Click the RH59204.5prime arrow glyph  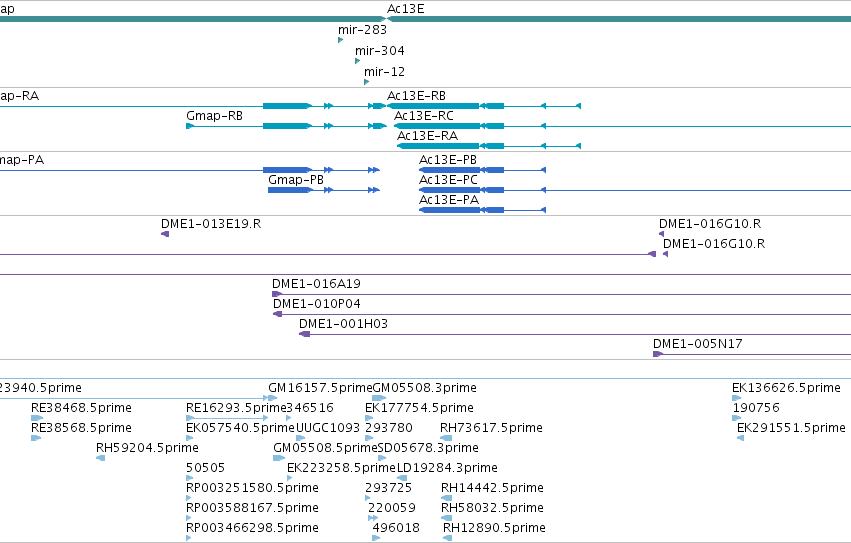(100, 458)
